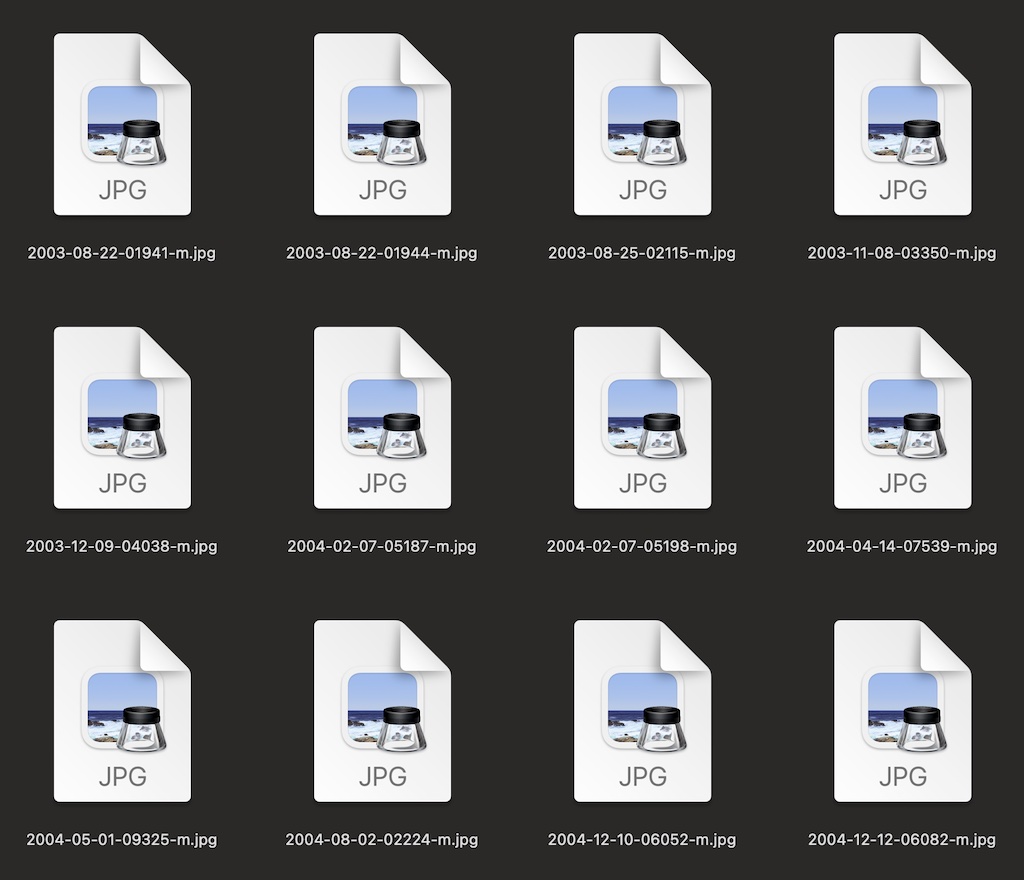Click the filename text 2004-02-07-05198-m.jpg

coord(642,546)
